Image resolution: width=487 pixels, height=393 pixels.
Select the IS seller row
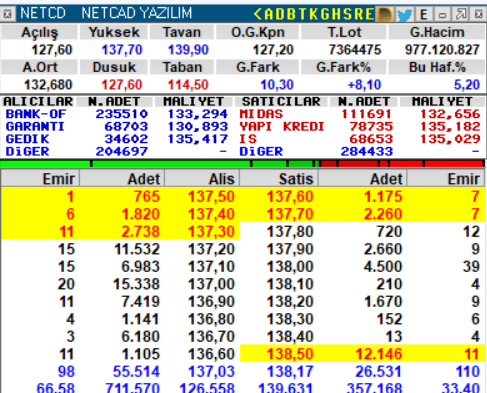tap(360, 139)
